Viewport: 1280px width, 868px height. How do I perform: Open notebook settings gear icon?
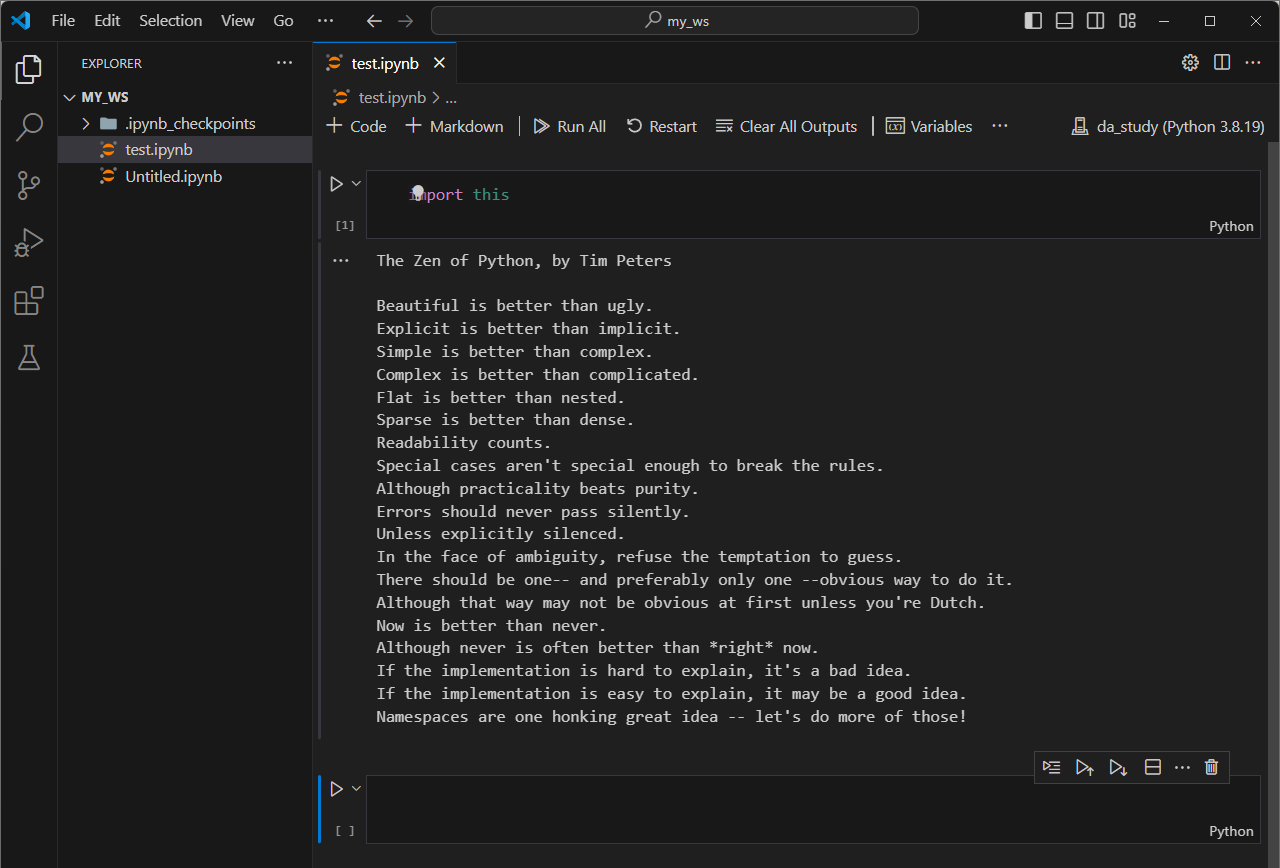tap(1190, 62)
